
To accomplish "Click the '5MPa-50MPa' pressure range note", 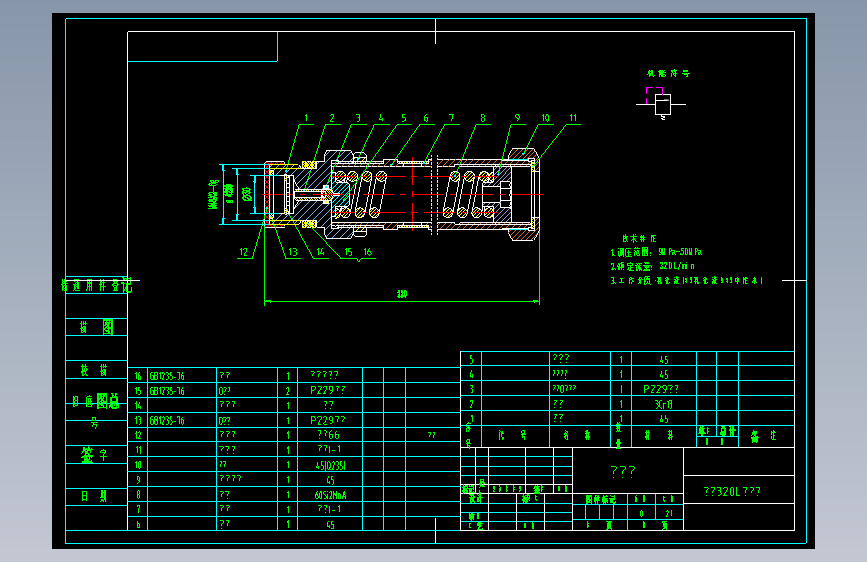I will [x=680, y=252].
